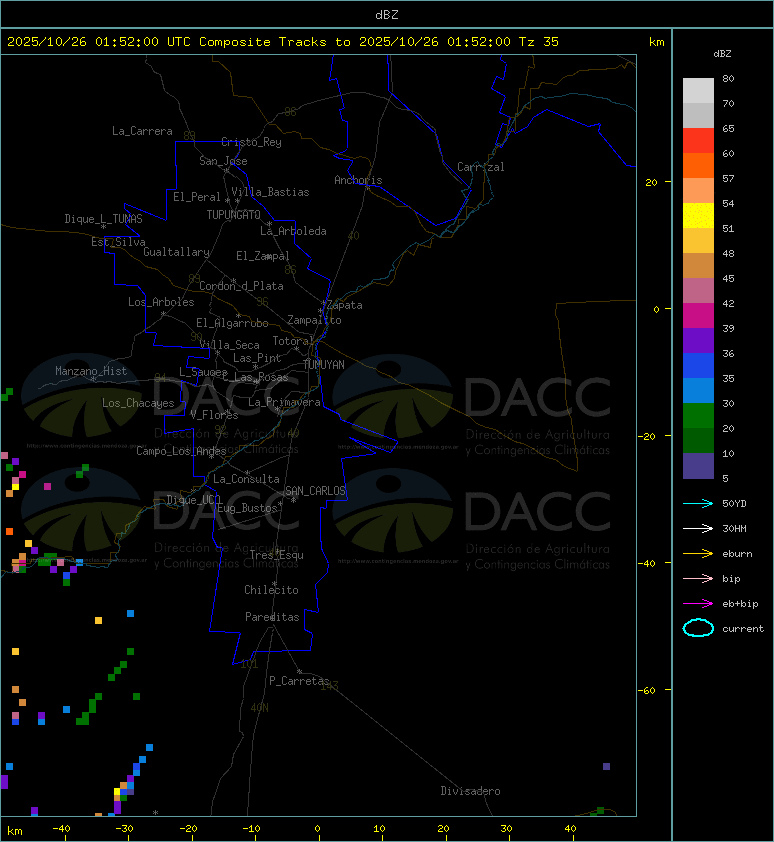Select the La_Consulta place label
This screenshot has height=842, width=774.
(246, 479)
